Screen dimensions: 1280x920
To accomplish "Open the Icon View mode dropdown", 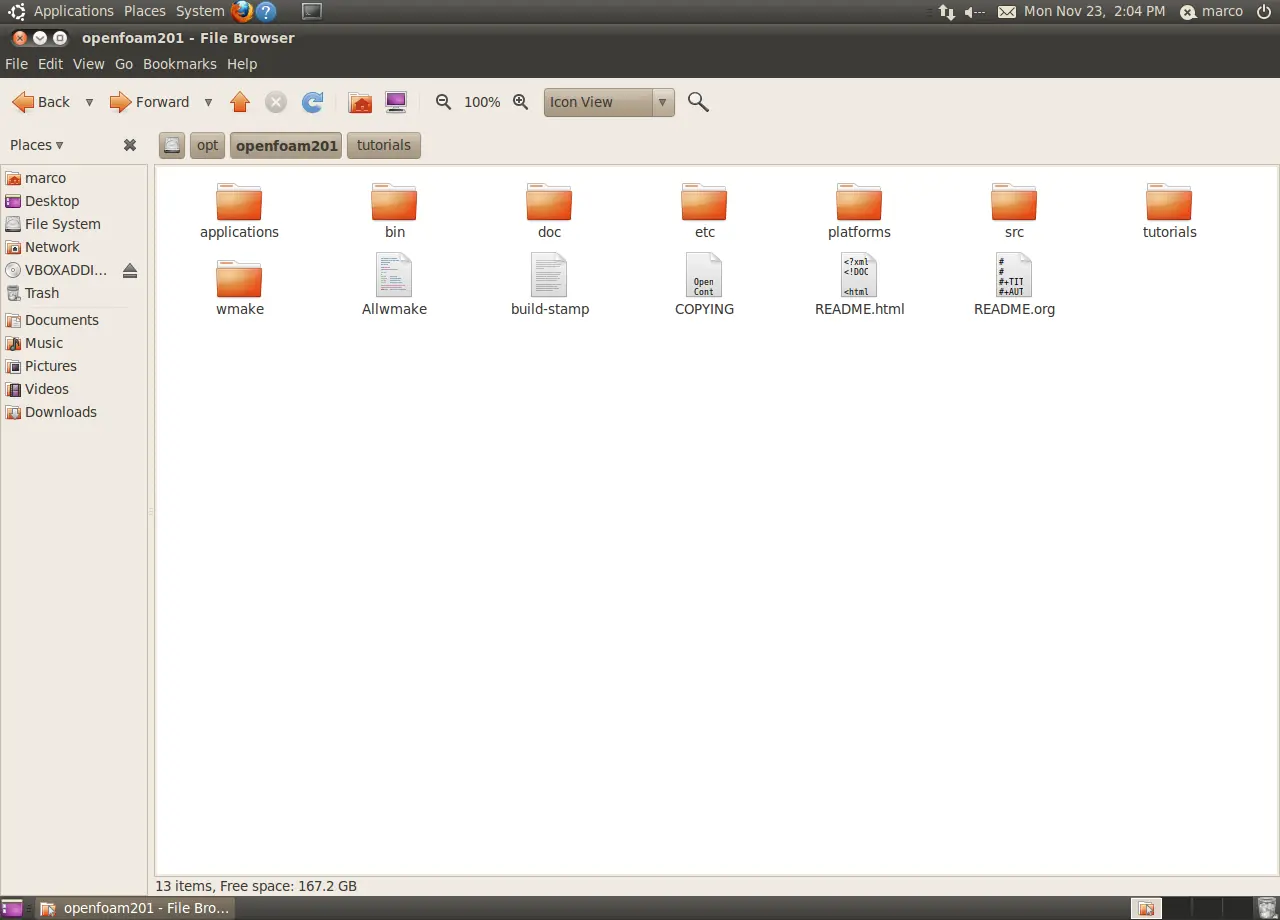I will pyautogui.click(x=609, y=102).
